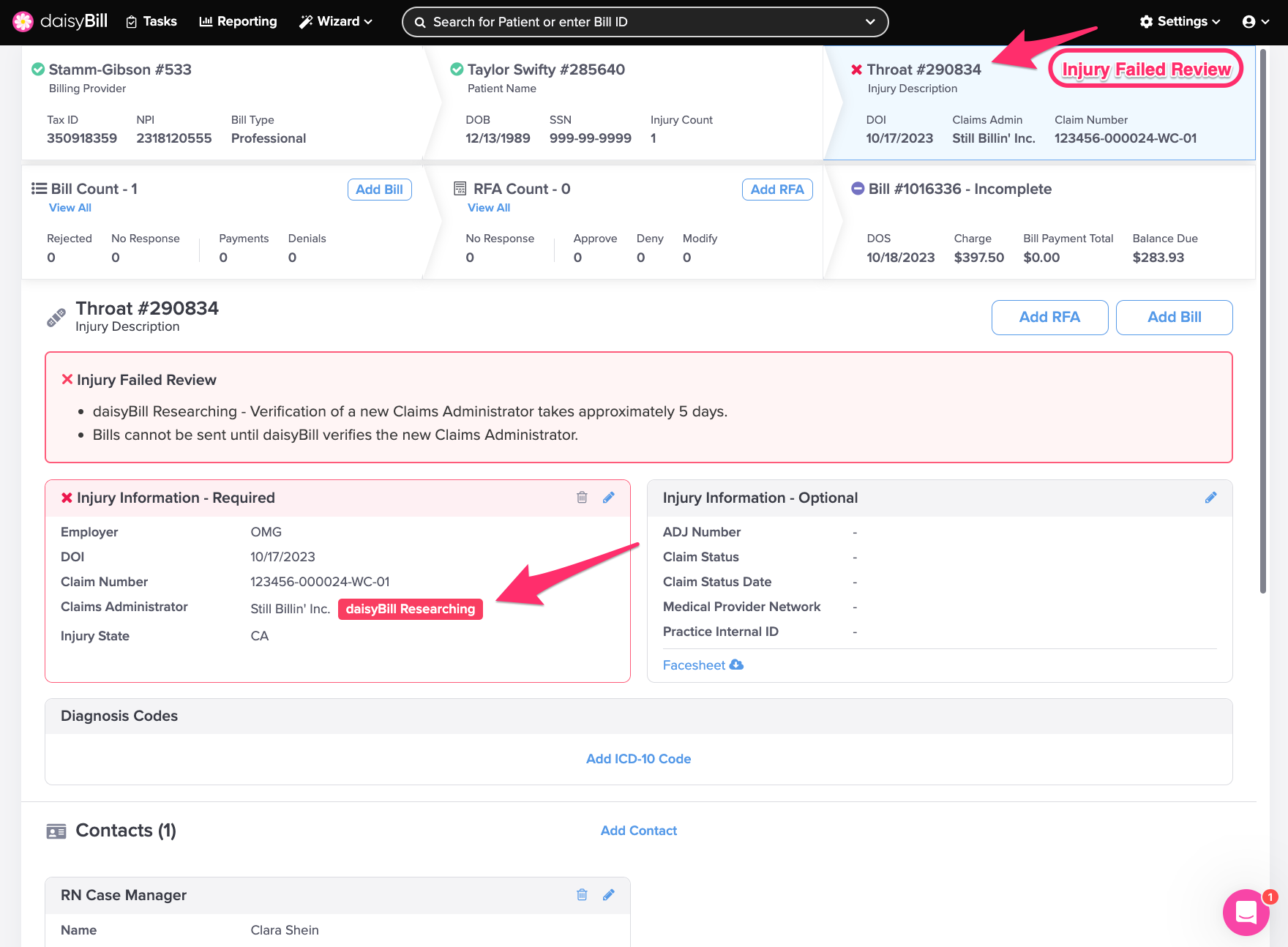This screenshot has height=947, width=1288.
Task: Click the Add Contact link
Action: click(x=638, y=831)
